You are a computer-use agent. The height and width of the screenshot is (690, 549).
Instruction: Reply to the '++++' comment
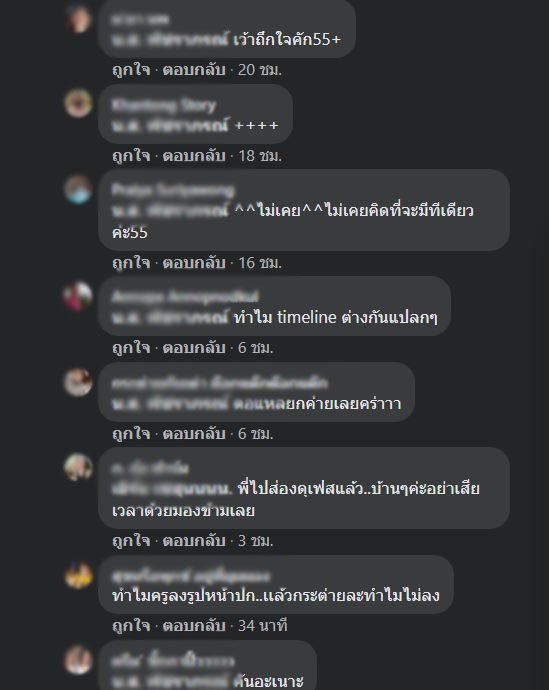pos(194,156)
